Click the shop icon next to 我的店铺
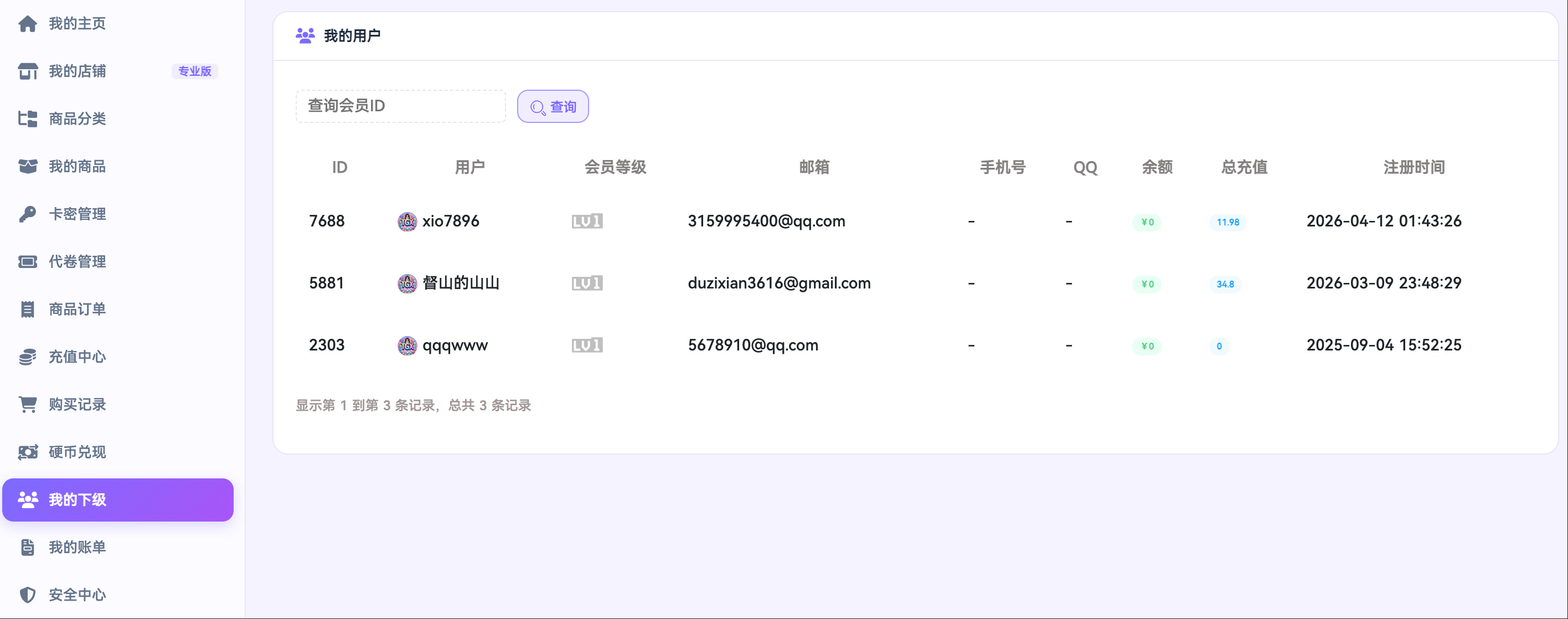This screenshot has width=1568, height=619. pos(27,71)
